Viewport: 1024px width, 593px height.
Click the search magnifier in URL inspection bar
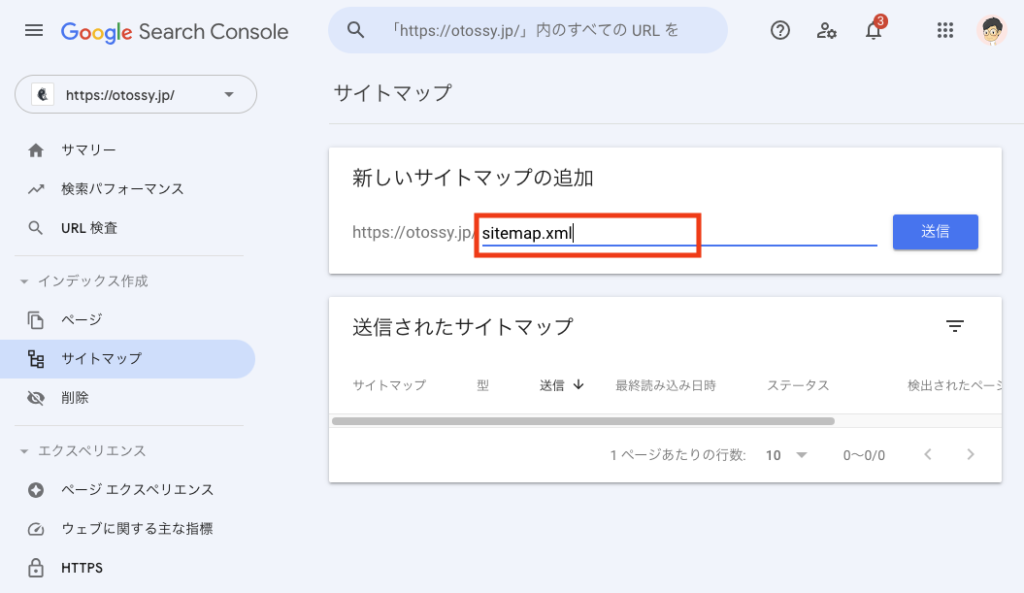coord(356,31)
